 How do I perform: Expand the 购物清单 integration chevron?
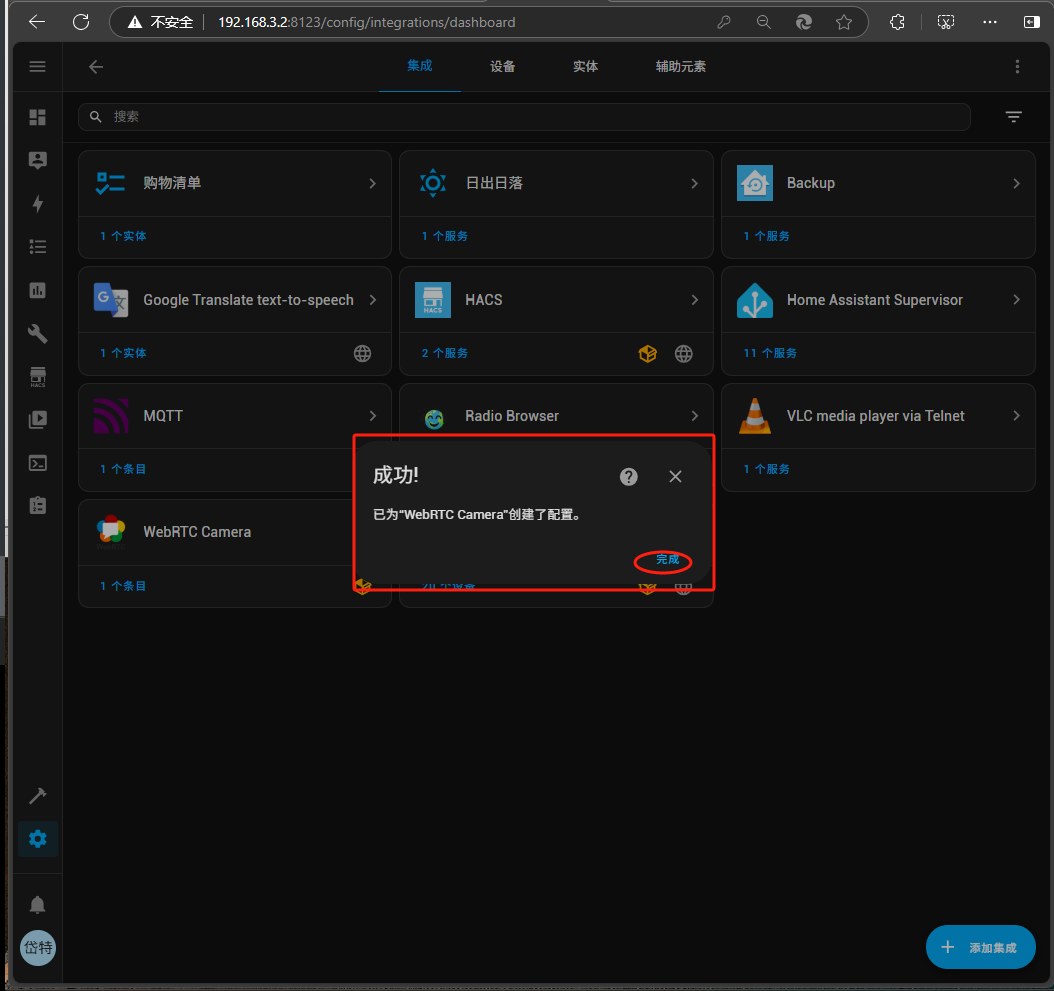372,184
